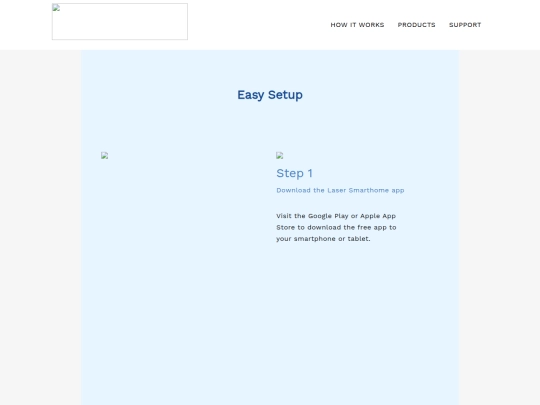This screenshot has height=405, width=540.
Task: Click the 'Visit the Google Play' paragraph
Action: pos(336,227)
